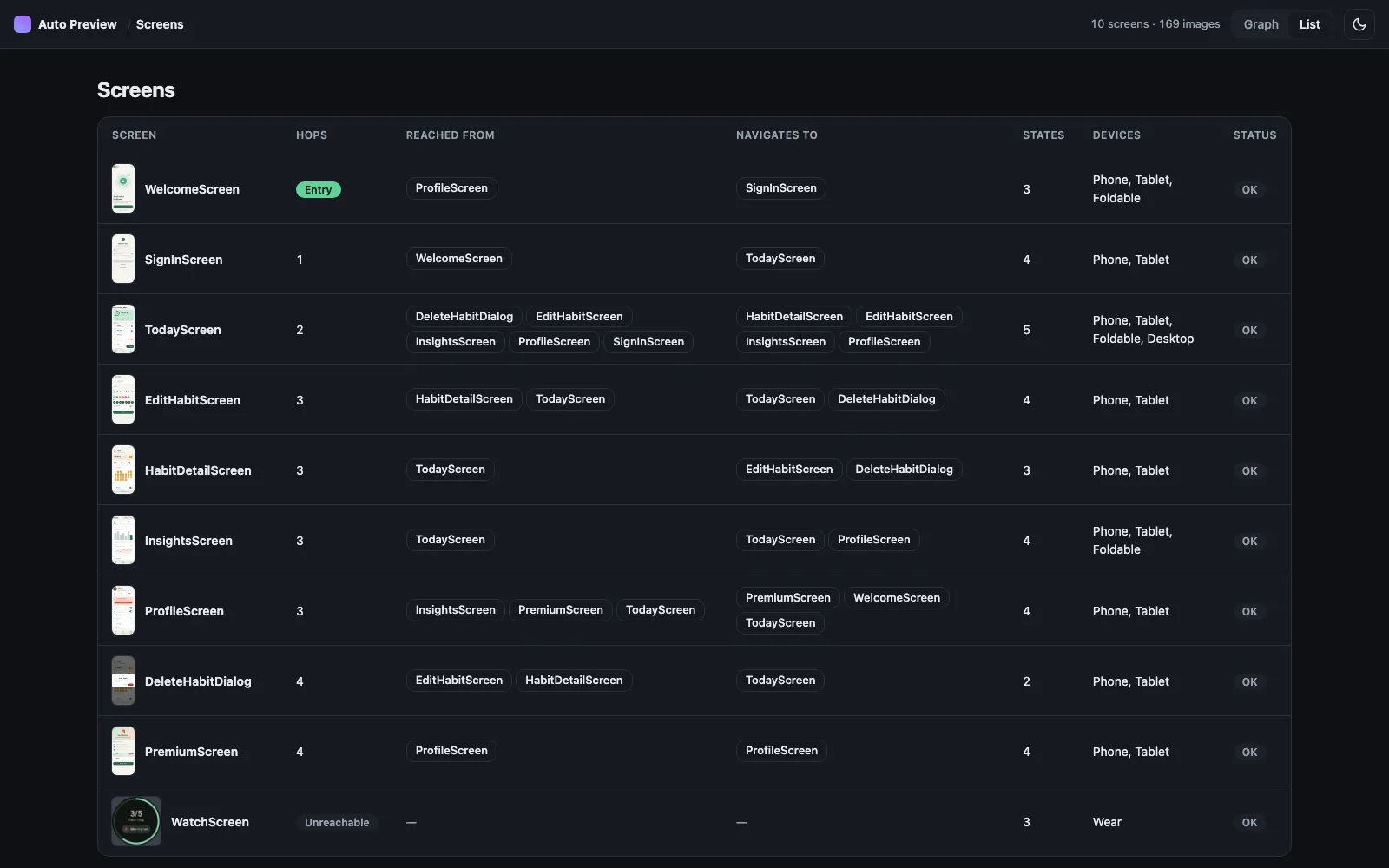Open WatchScreen round thumbnail

(x=136, y=821)
